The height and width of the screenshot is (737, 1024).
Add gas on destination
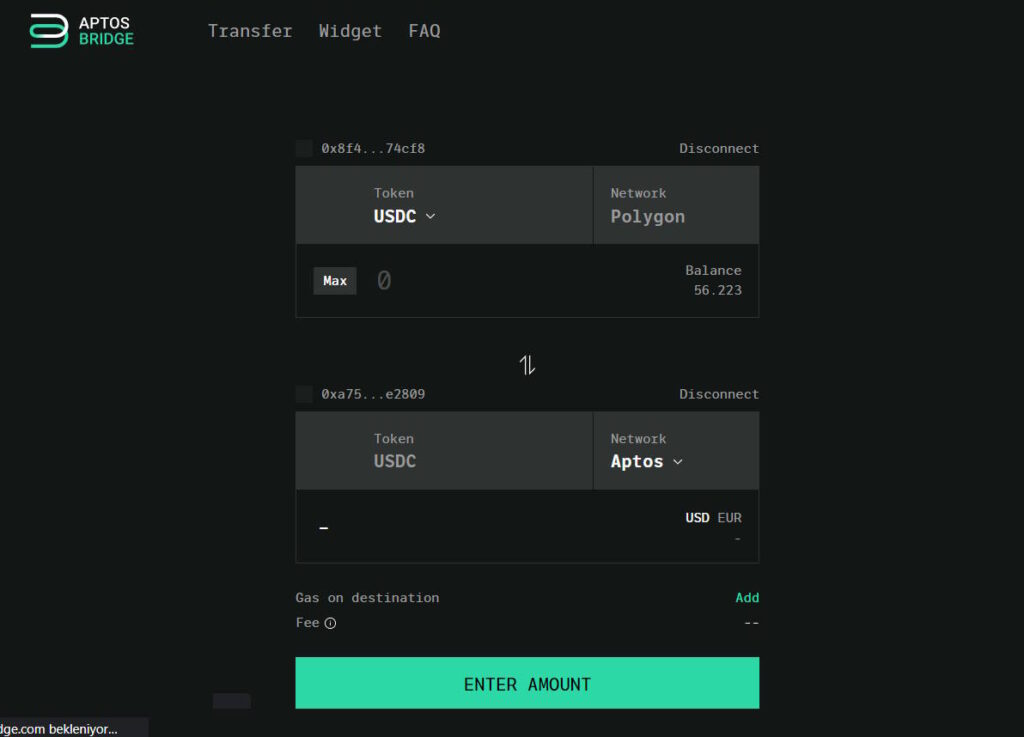pos(747,597)
